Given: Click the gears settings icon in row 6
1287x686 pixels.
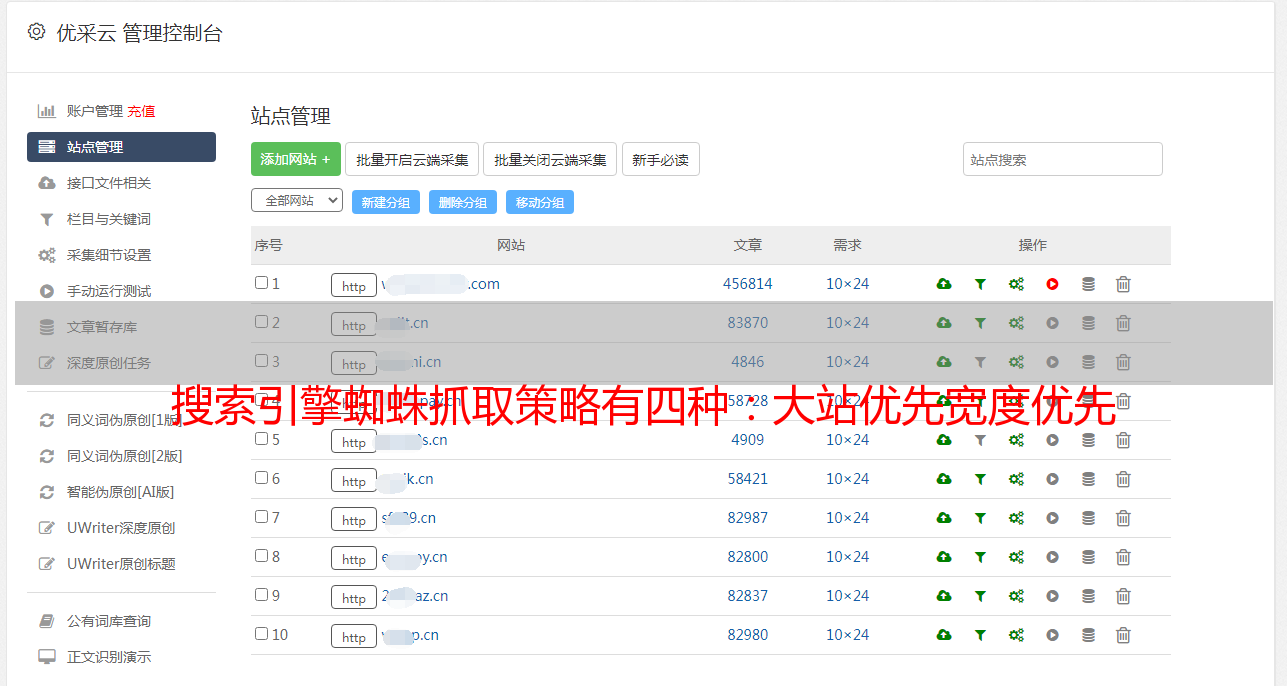Looking at the screenshot, I should [x=1016, y=479].
